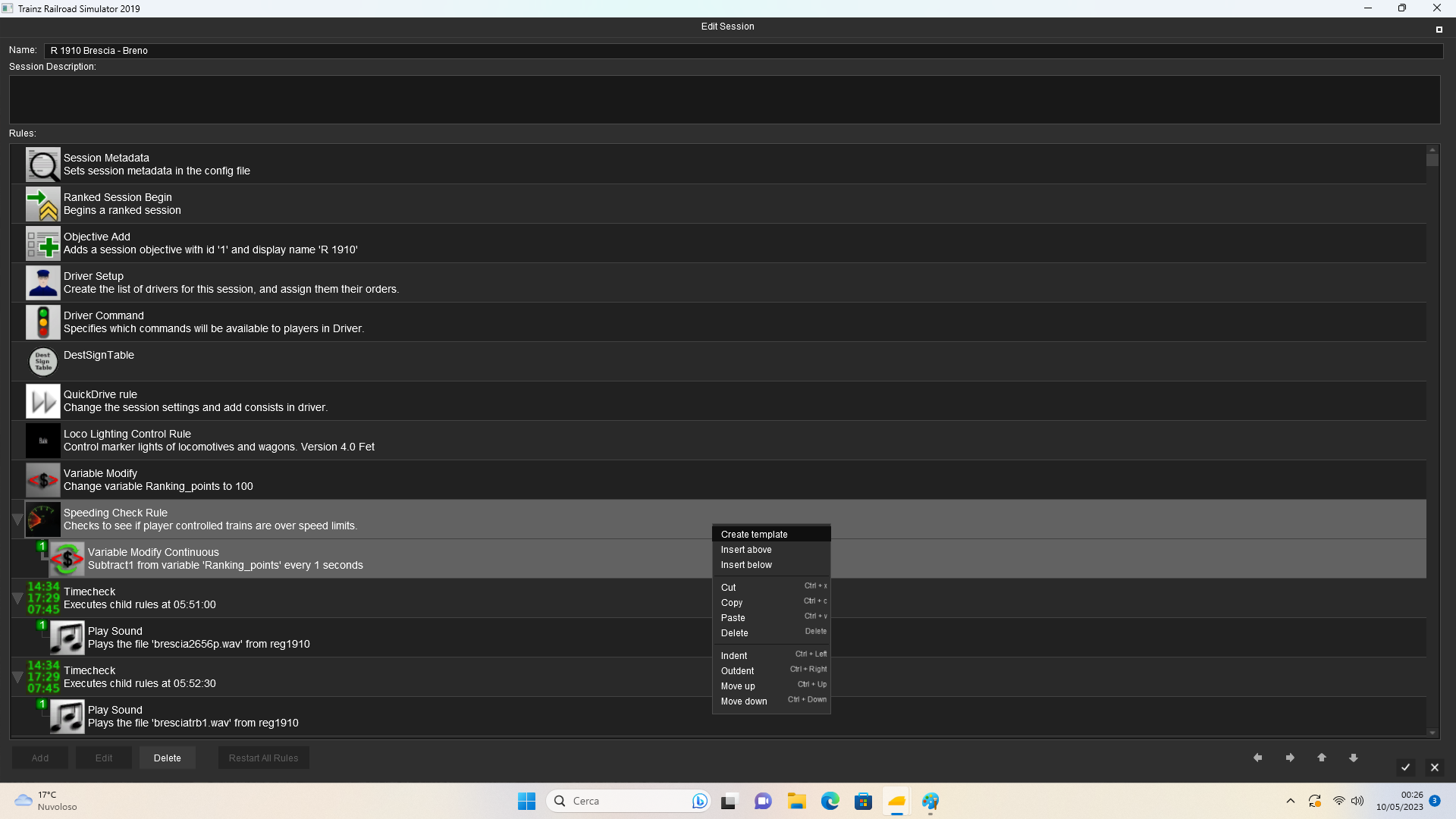
Task: Click the scrollbar down arrow
Action: pyautogui.click(x=1432, y=733)
